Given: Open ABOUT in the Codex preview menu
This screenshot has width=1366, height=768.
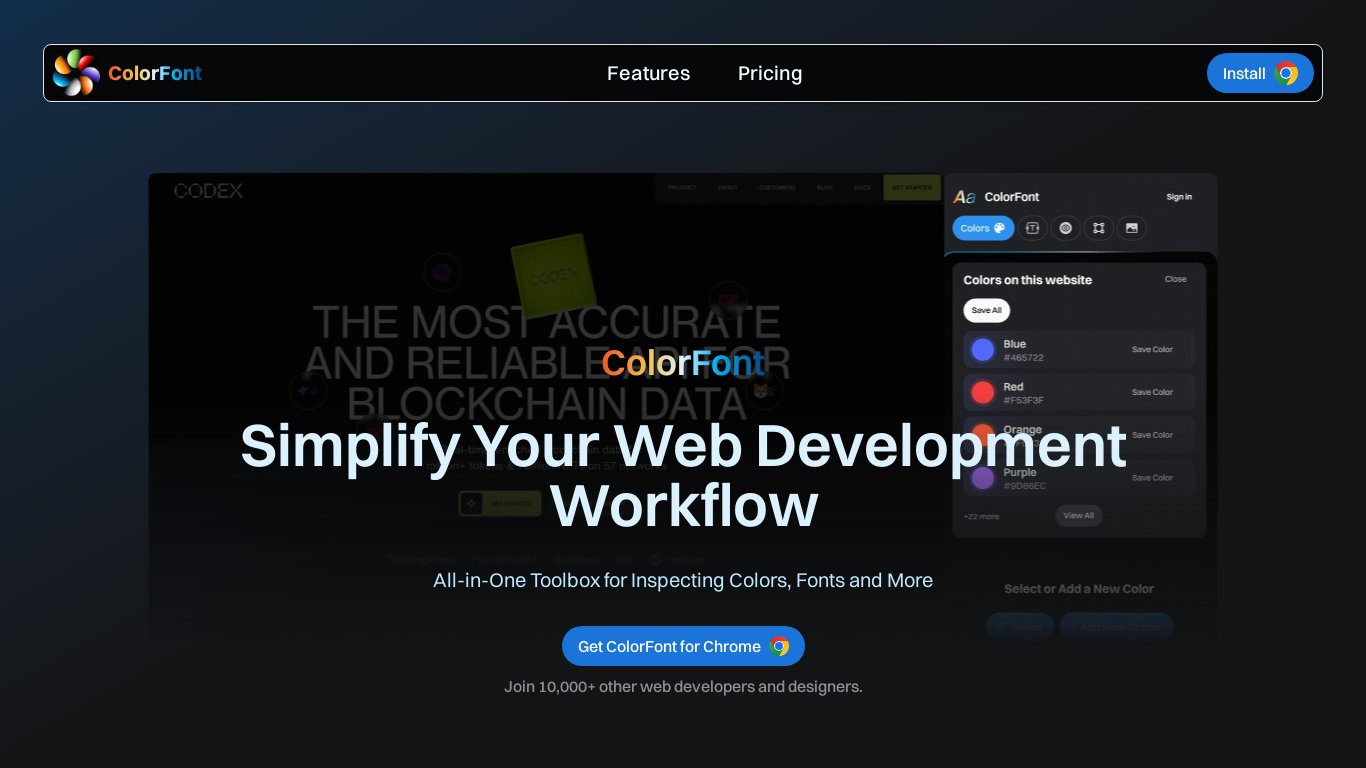Looking at the screenshot, I should click(x=728, y=187).
